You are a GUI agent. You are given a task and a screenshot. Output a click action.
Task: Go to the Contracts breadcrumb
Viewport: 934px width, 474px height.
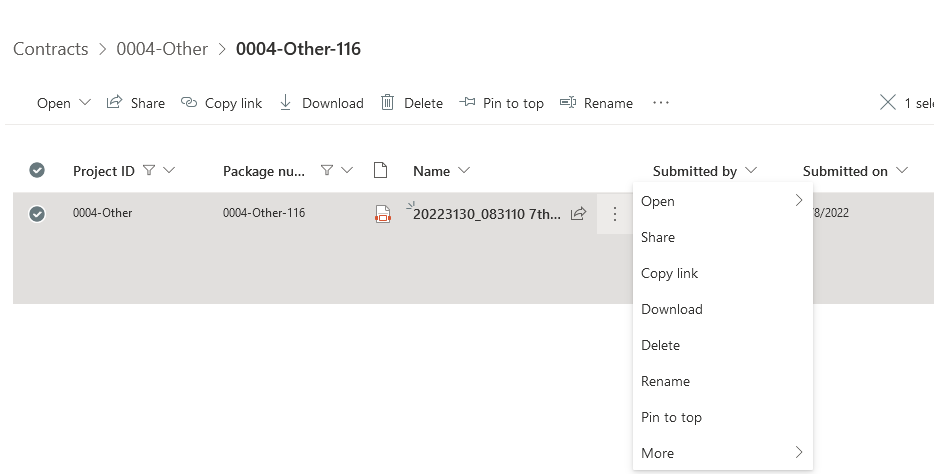click(51, 49)
